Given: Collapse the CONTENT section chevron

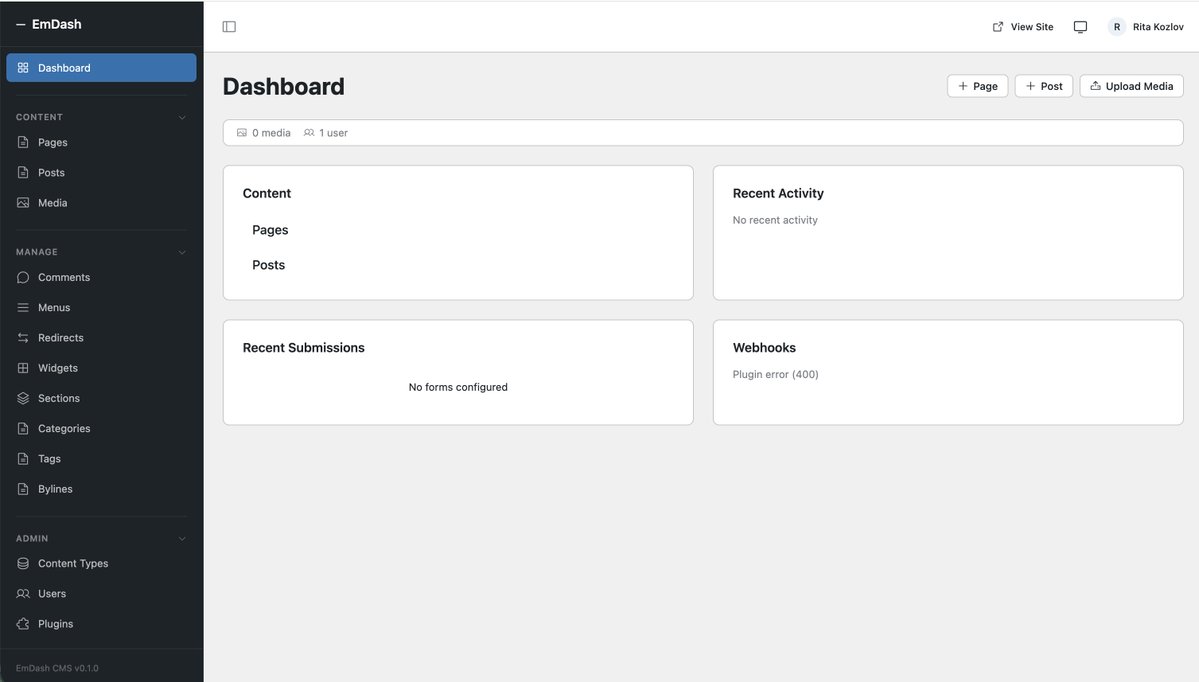Looking at the screenshot, I should [182, 118].
